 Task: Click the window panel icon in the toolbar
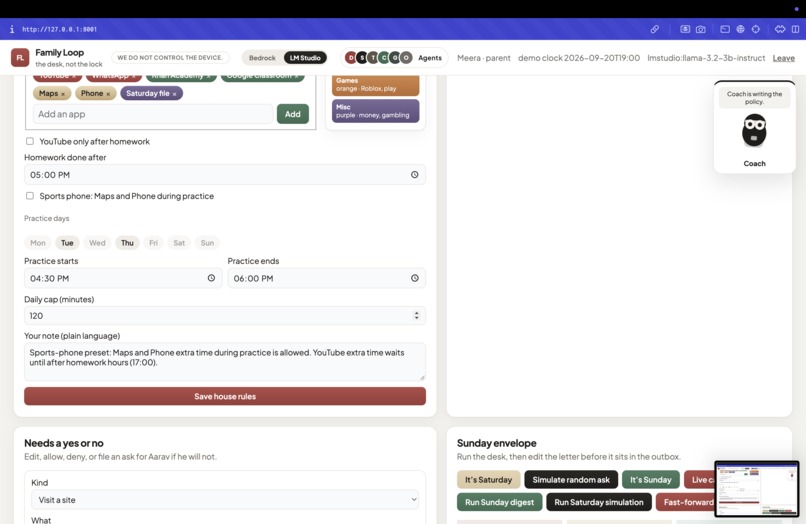click(725, 29)
